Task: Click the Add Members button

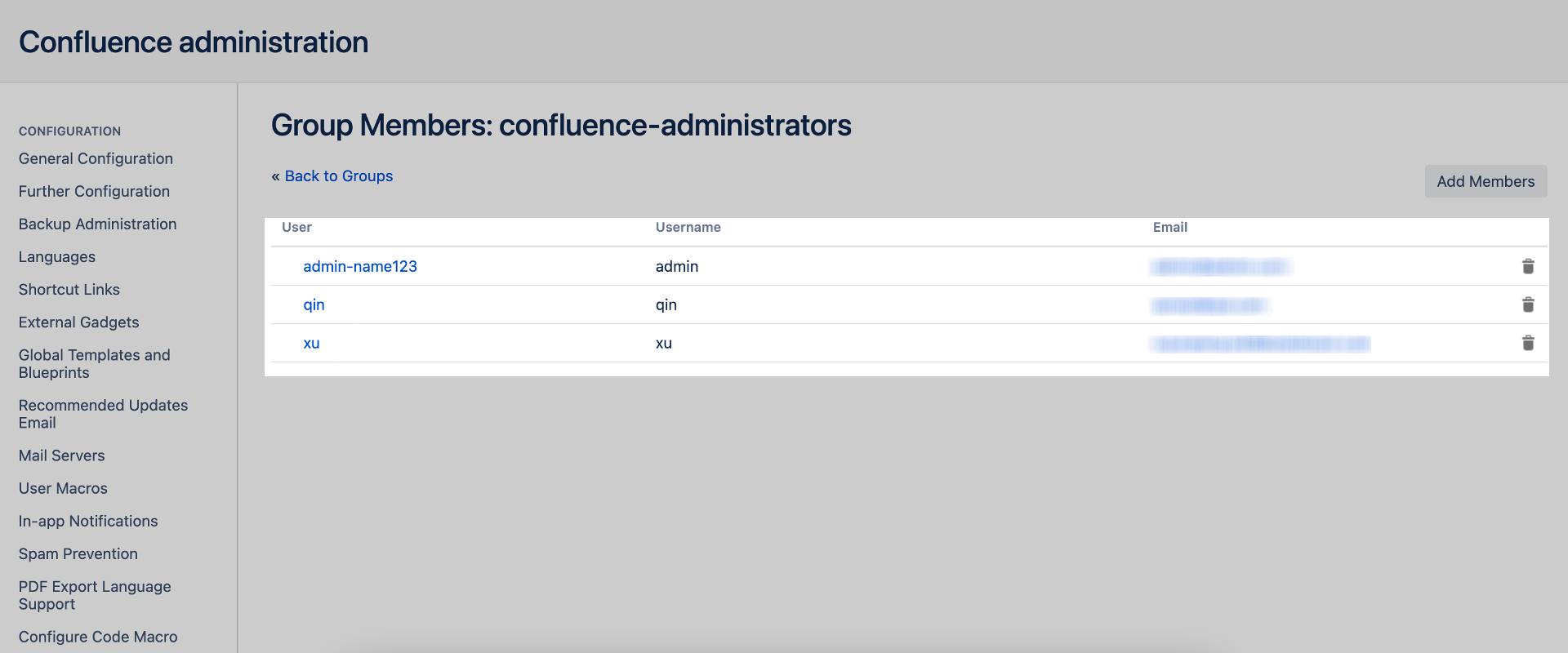Action: pos(1486,181)
